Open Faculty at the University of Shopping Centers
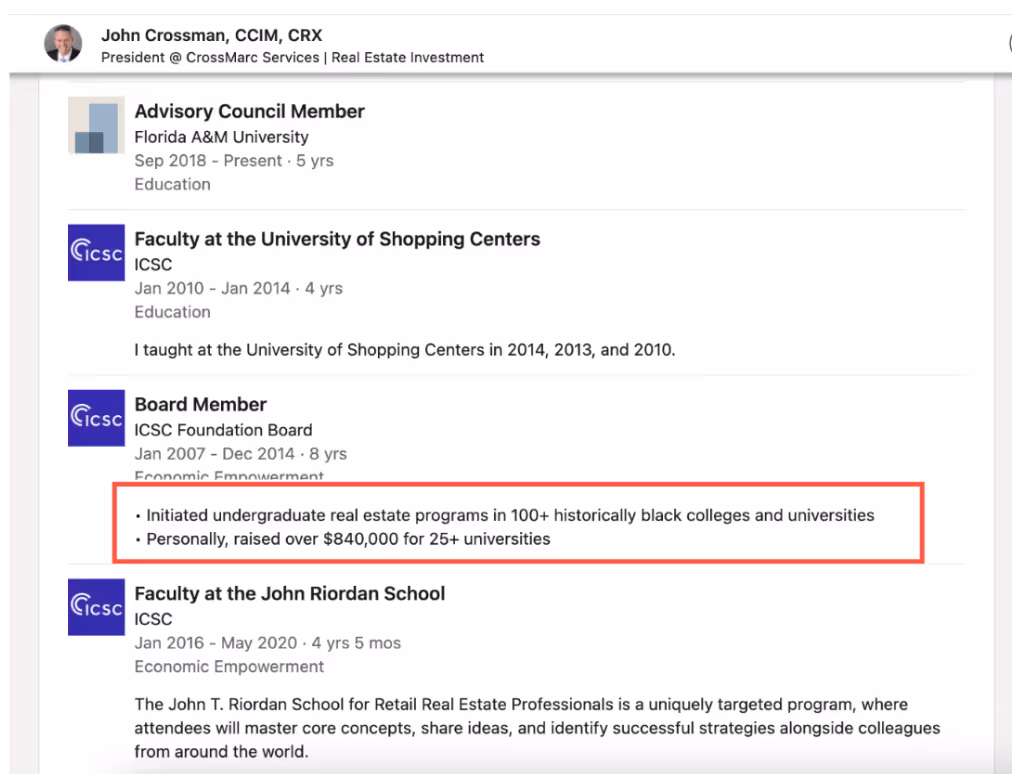 pos(337,239)
